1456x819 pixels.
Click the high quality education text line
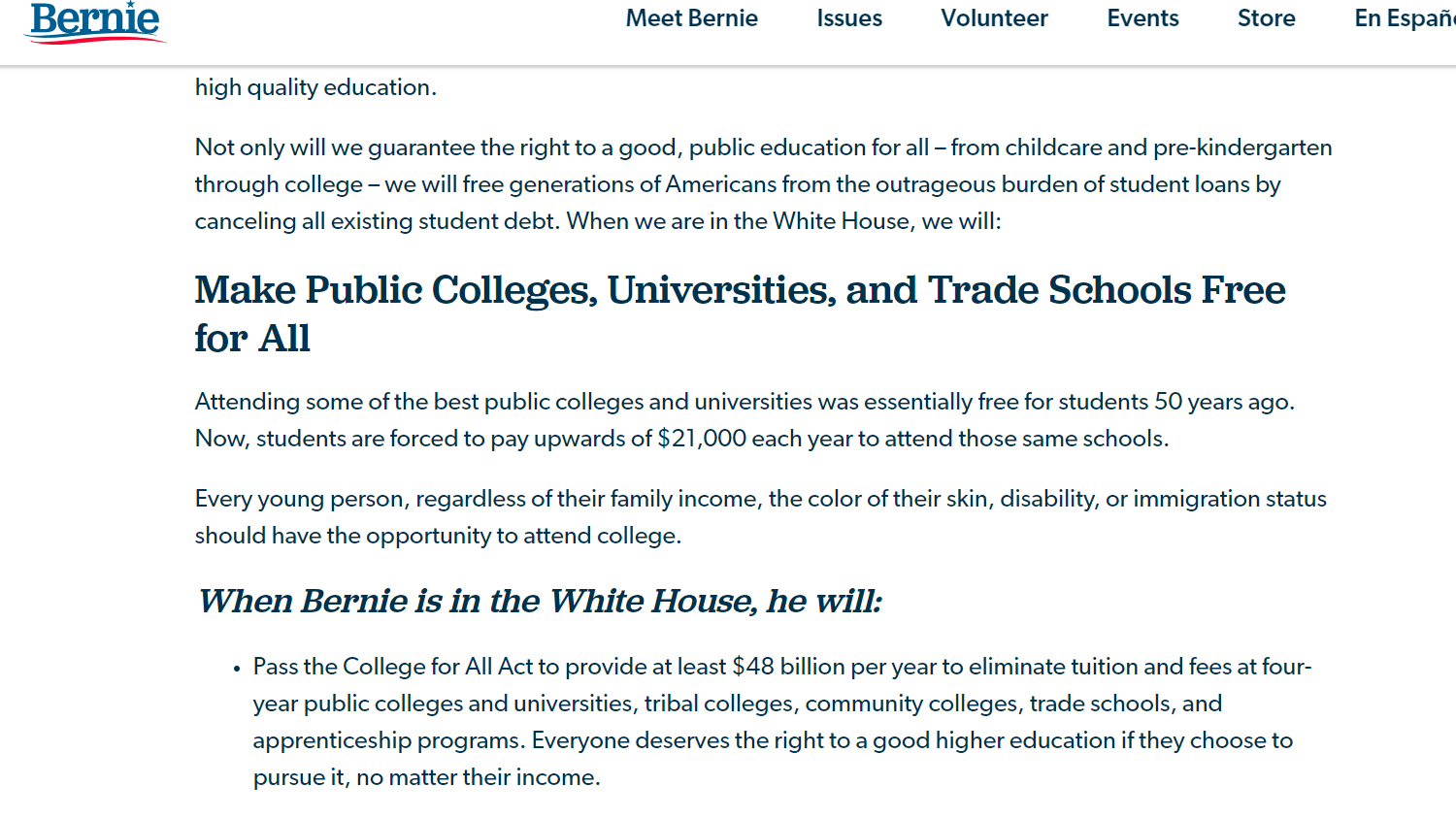pyautogui.click(x=315, y=87)
